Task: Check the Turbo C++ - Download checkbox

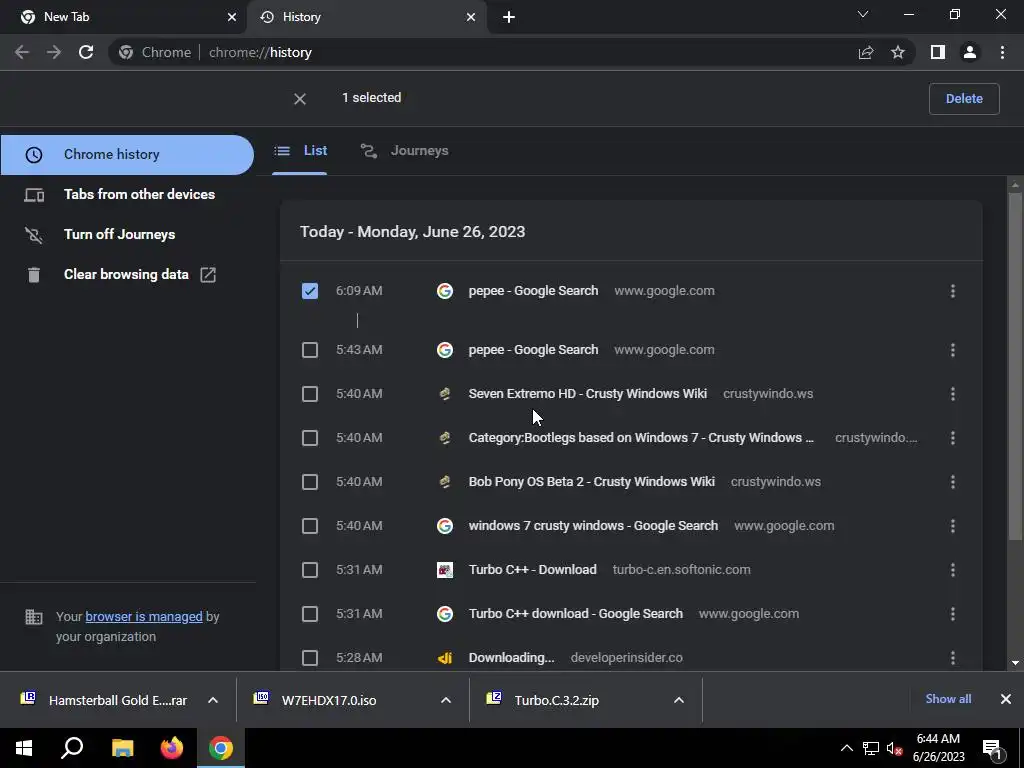Action: pyautogui.click(x=310, y=569)
